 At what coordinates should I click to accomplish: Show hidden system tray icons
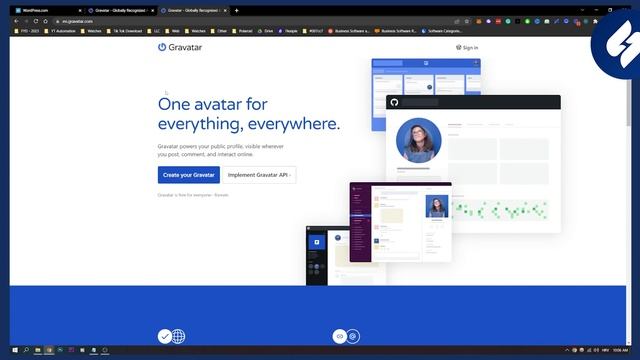tap(567, 350)
